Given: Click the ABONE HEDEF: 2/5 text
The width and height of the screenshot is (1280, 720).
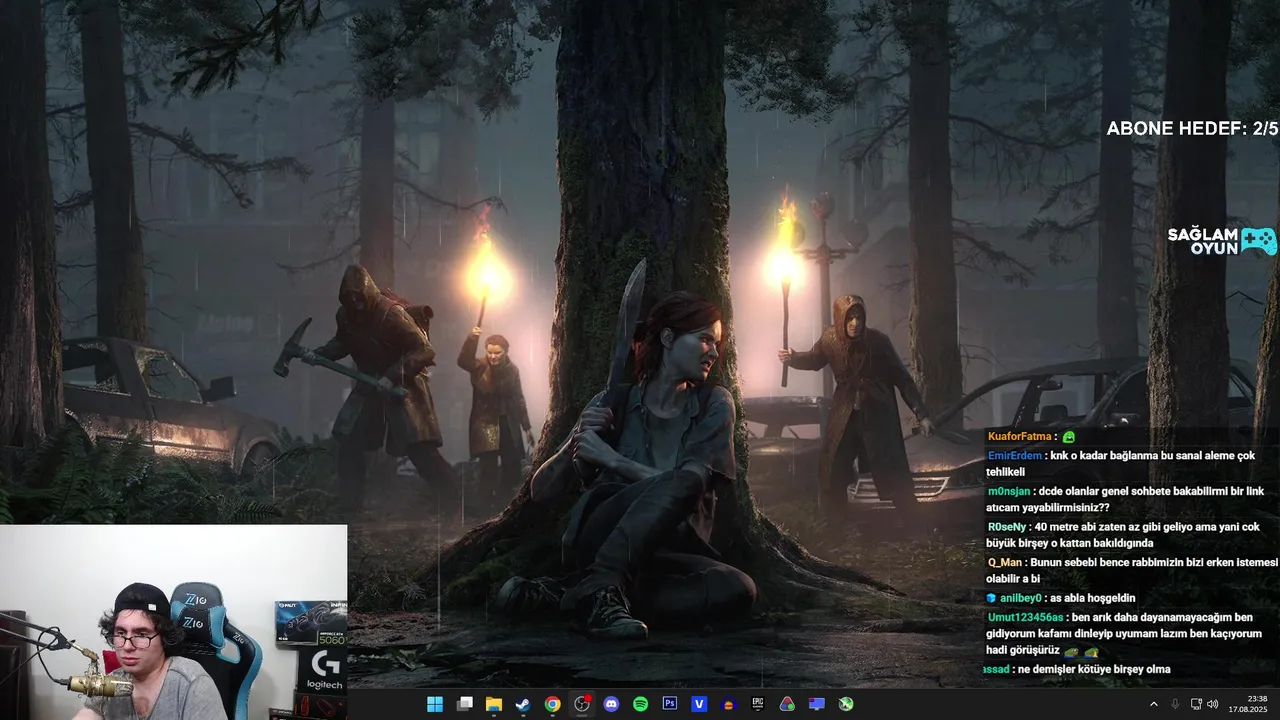Looking at the screenshot, I should tap(1192, 129).
